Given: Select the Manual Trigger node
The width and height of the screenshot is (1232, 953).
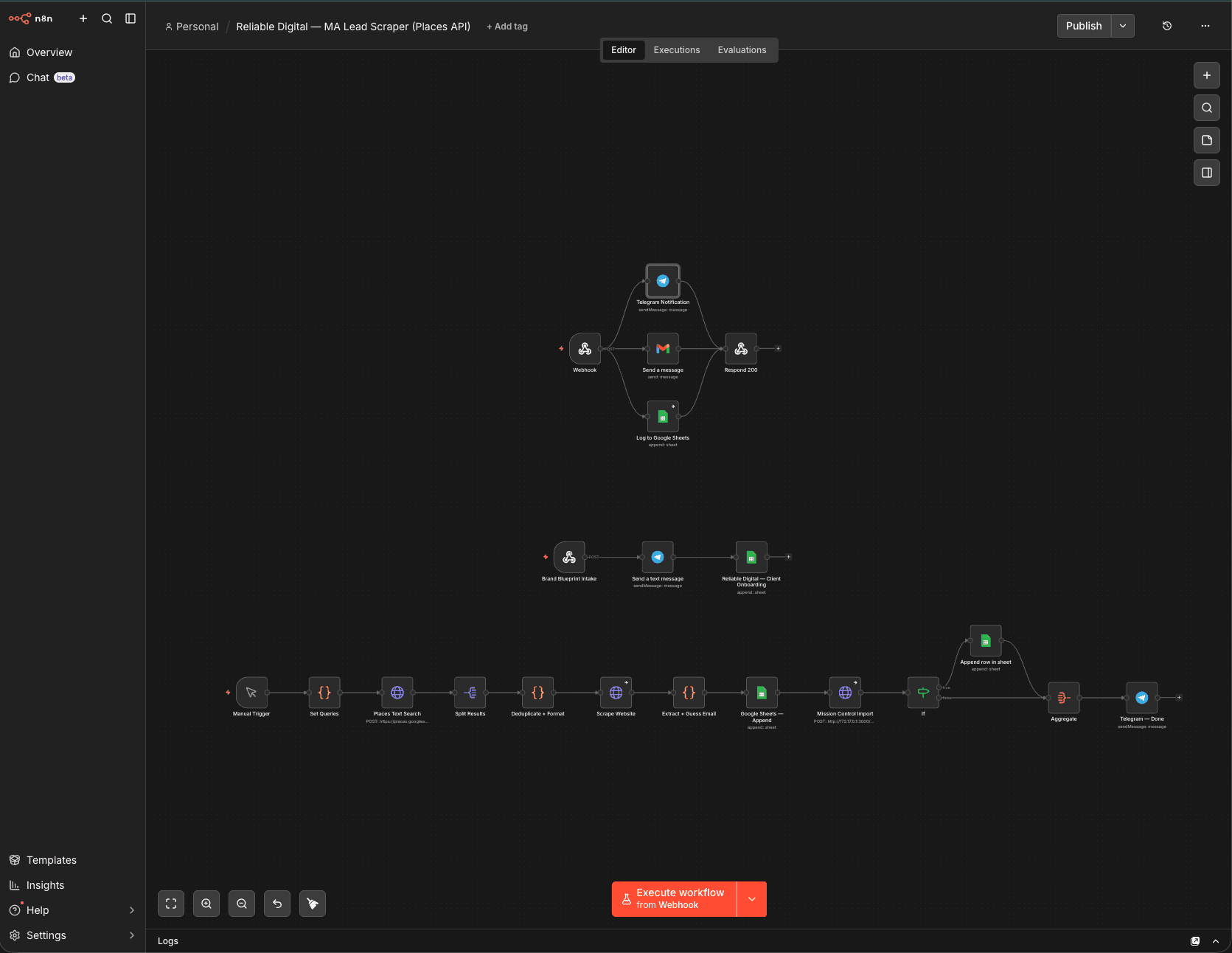Looking at the screenshot, I should click(x=251, y=693).
